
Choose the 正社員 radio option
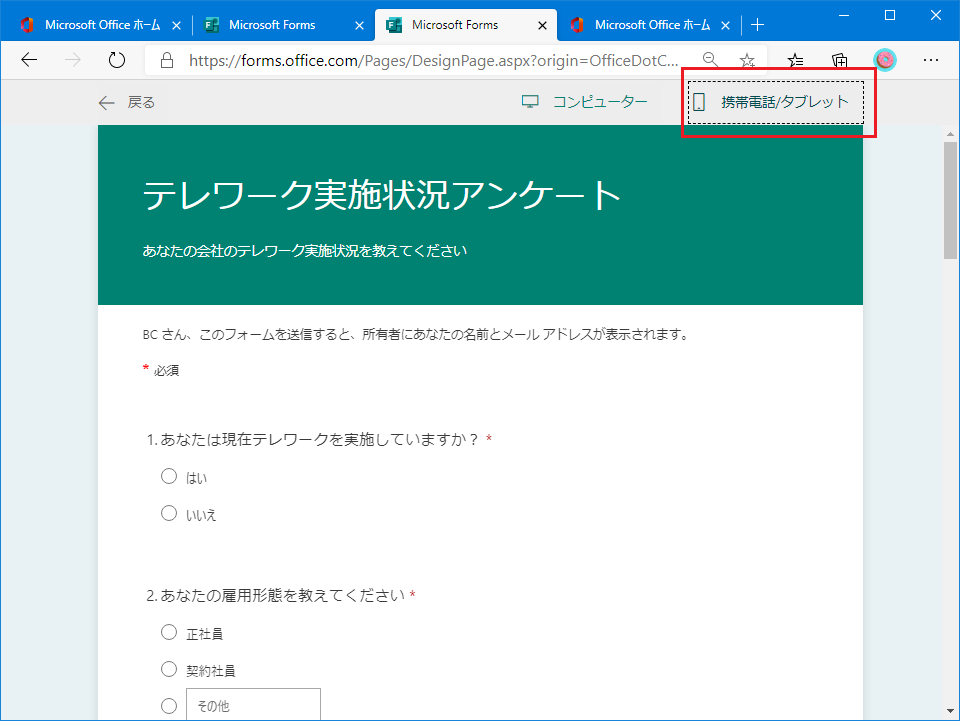pyautogui.click(x=169, y=632)
